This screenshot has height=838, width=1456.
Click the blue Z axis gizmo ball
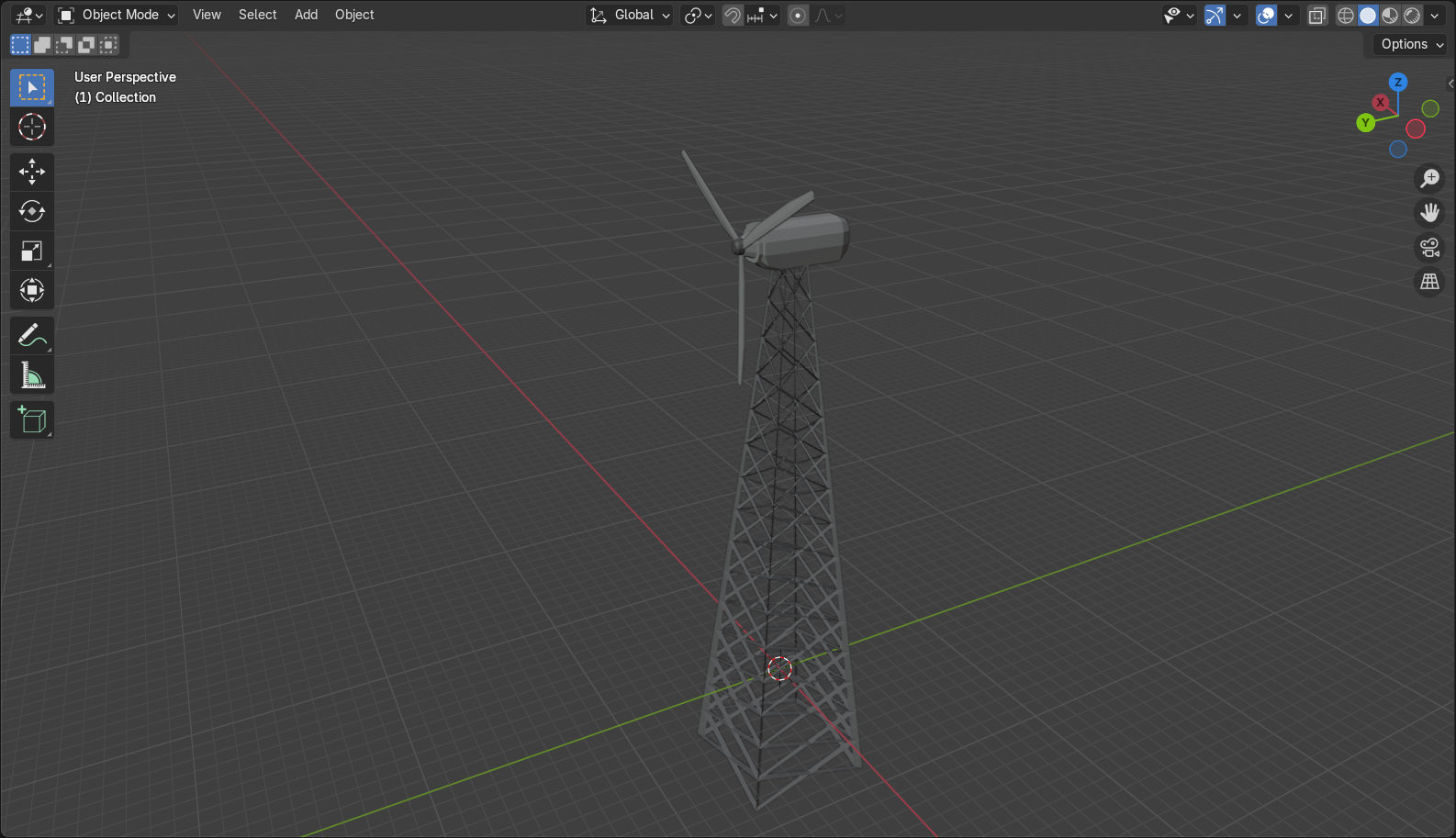coord(1398,82)
